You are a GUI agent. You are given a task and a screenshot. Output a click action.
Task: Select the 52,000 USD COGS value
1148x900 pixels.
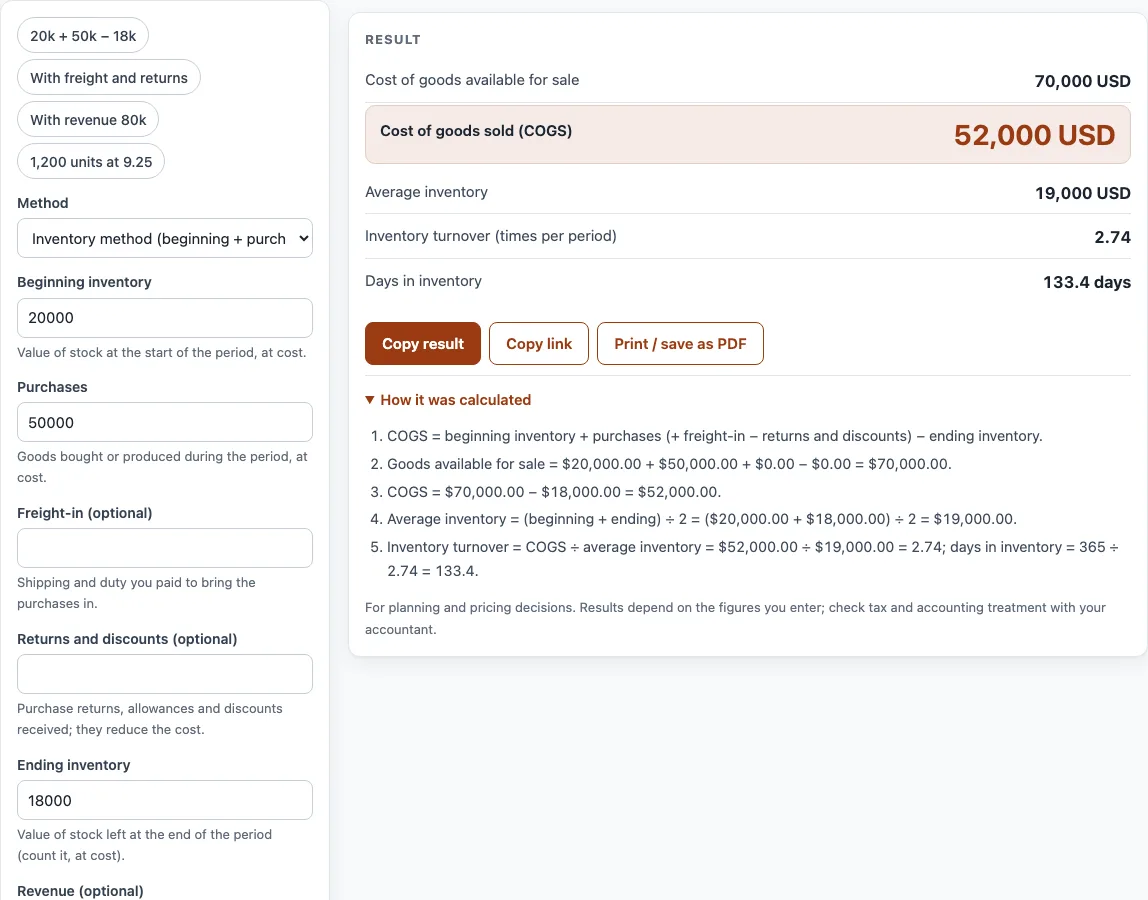coord(1035,135)
